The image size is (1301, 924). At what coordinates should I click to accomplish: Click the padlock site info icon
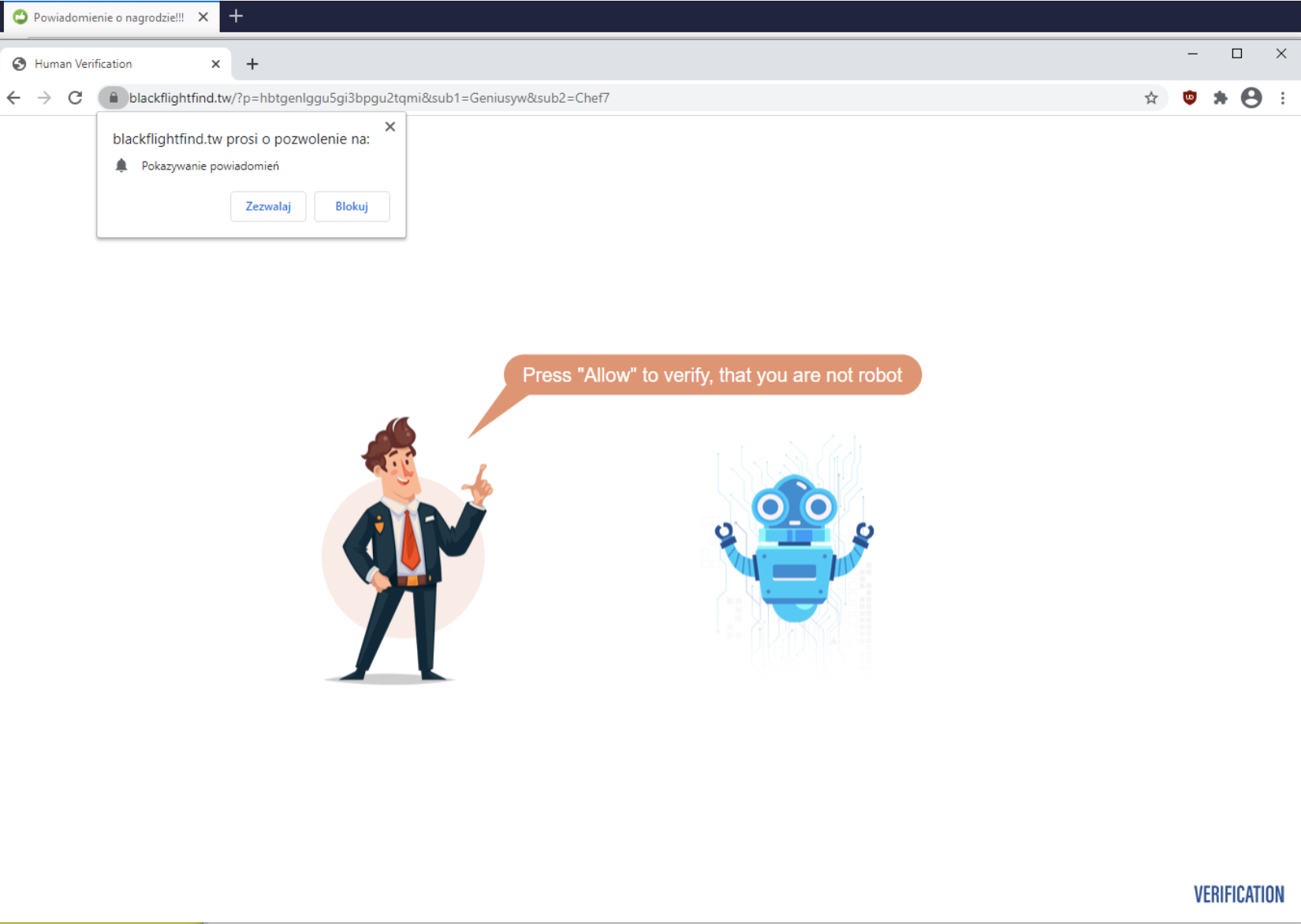click(114, 98)
